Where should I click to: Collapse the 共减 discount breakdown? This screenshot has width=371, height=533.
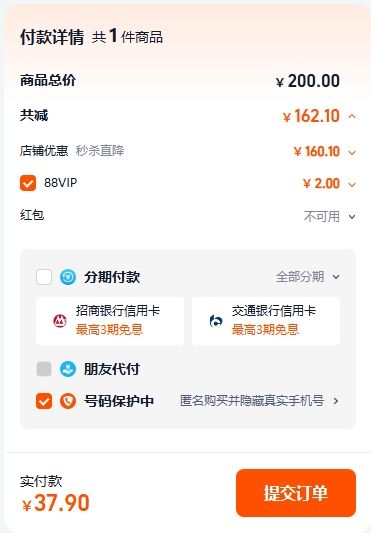point(352,117)
